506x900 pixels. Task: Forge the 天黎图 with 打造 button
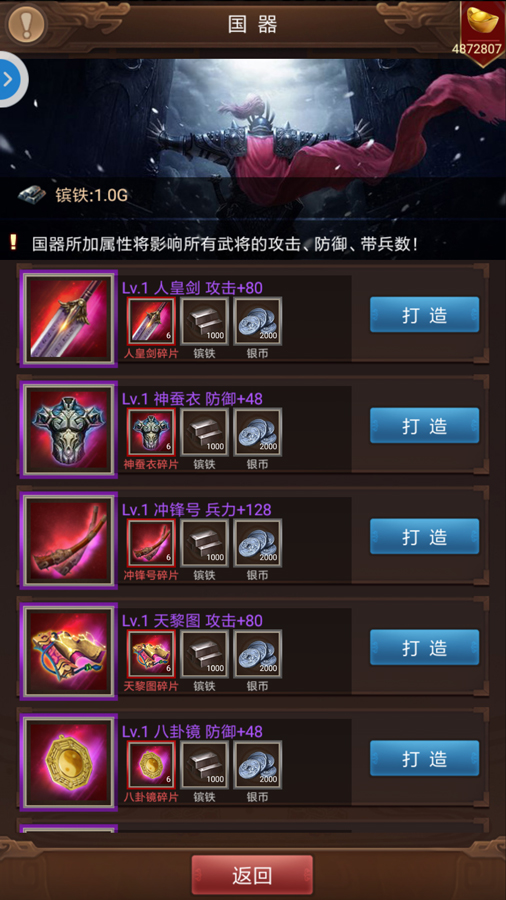coord(424,647)
